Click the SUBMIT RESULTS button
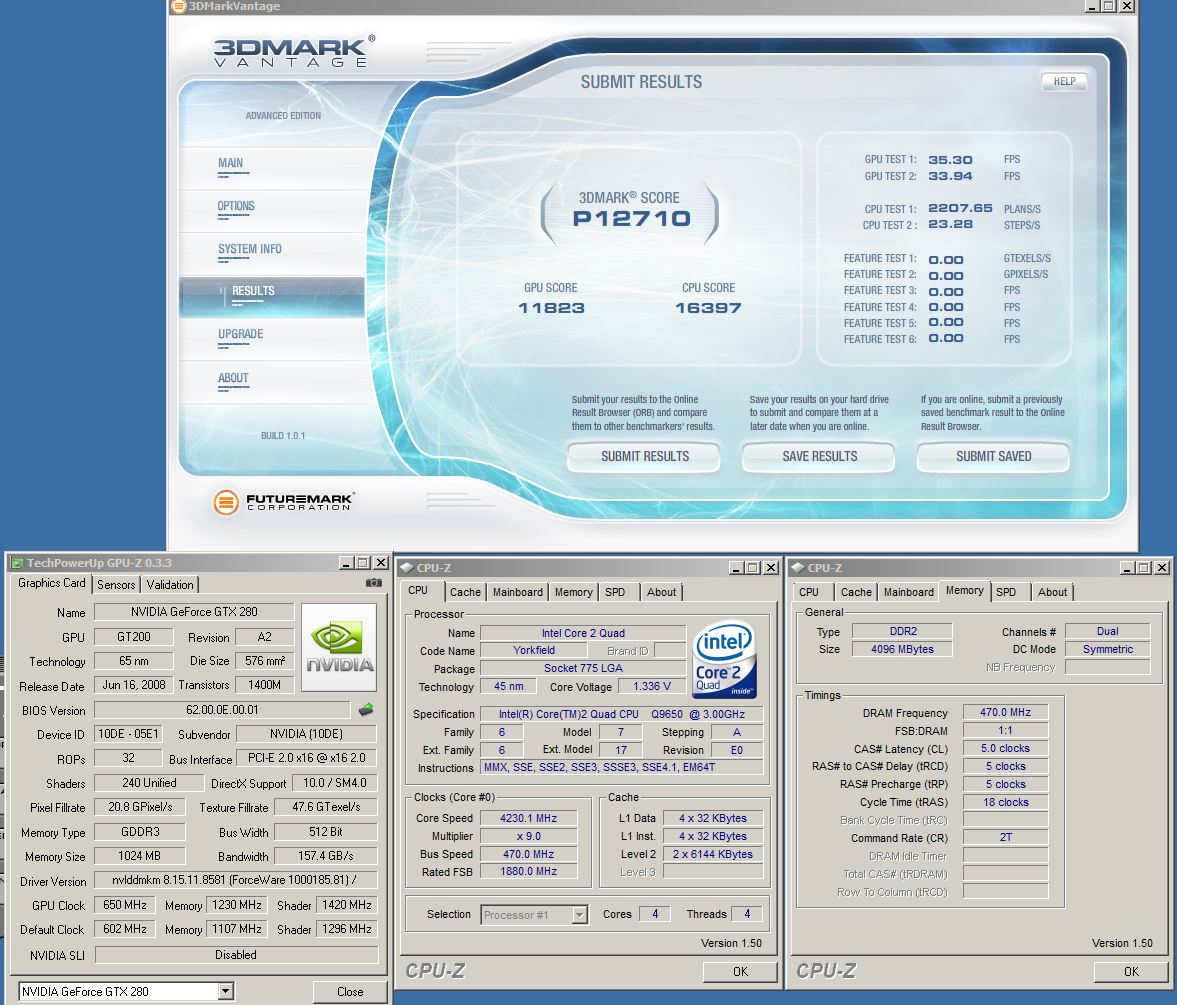The image size is (1177, 1005). [644, 457]
